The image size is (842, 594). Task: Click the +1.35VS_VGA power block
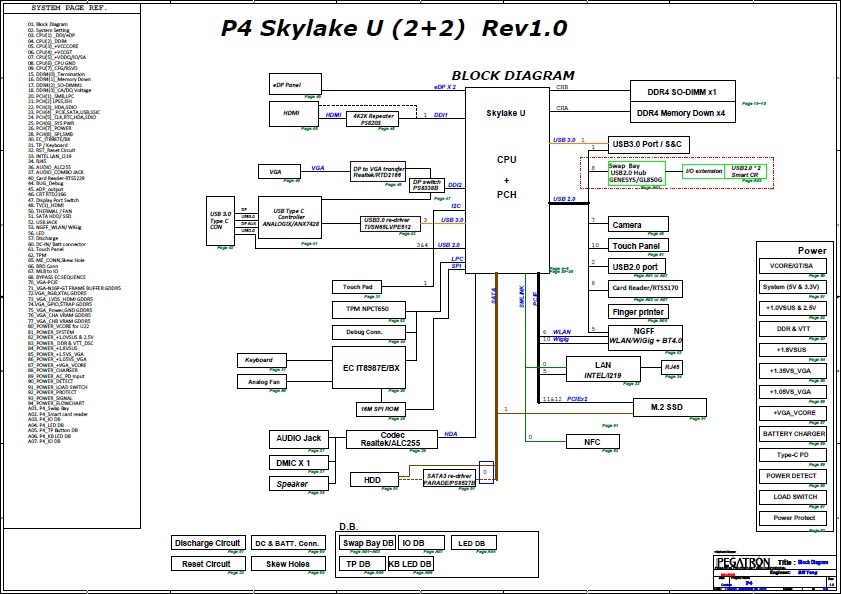(x=793, y=371)
